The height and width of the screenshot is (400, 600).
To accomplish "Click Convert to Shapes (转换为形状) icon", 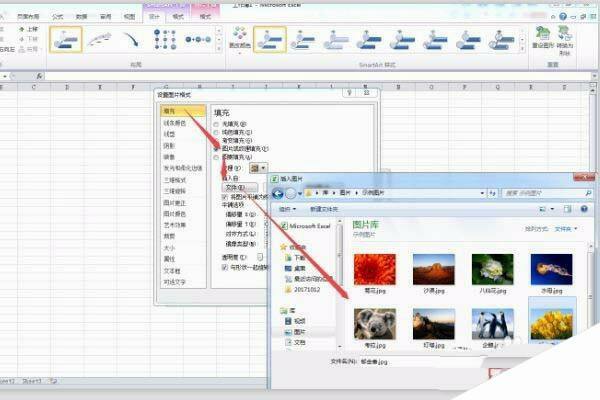I will tap(564, 40).
